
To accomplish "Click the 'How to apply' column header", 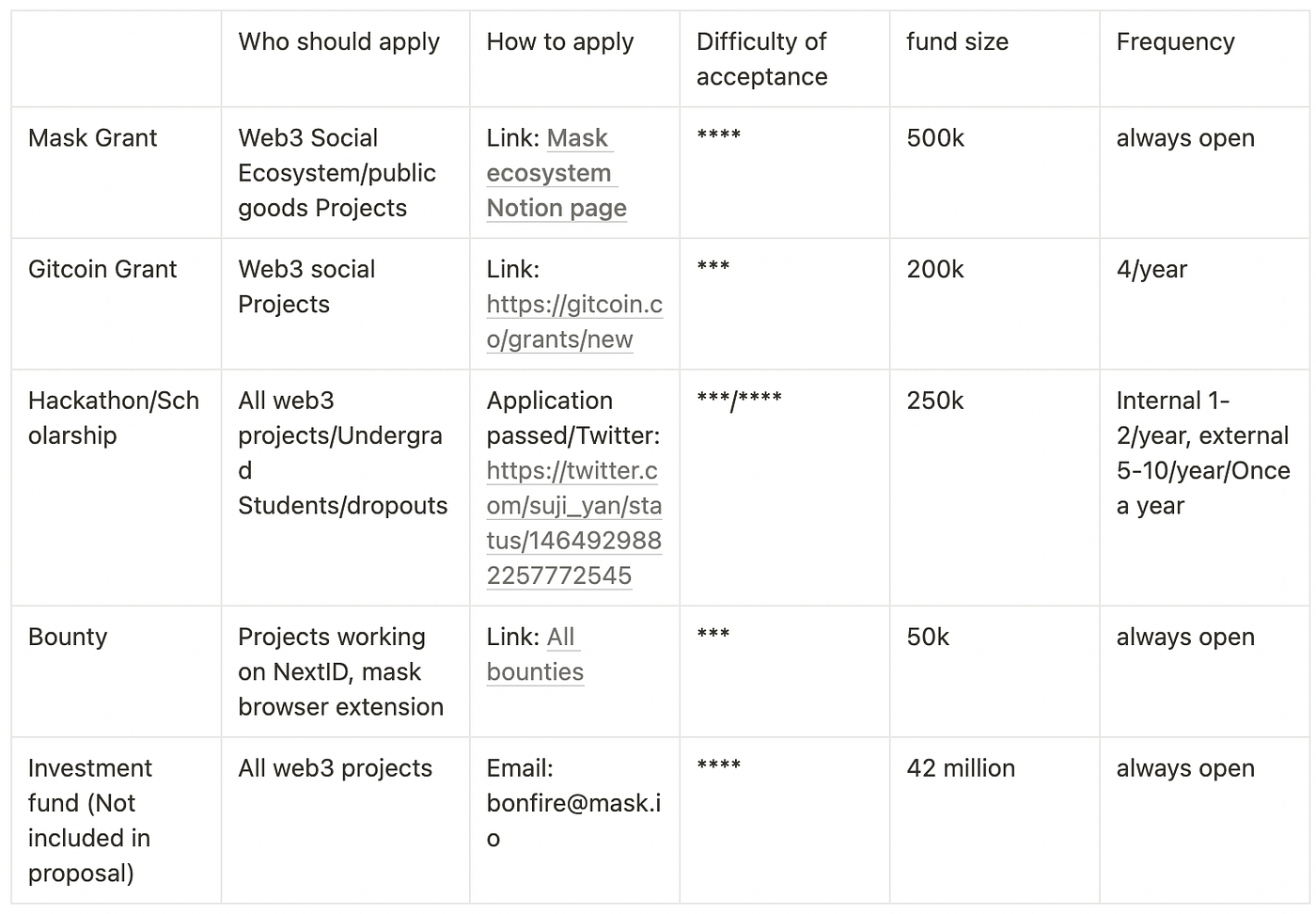I will pyautogui.click(x=560, y=42).
